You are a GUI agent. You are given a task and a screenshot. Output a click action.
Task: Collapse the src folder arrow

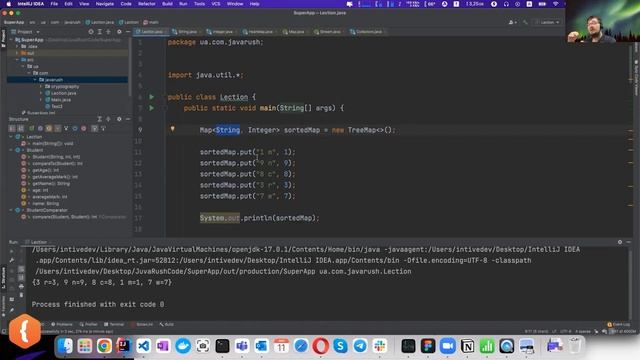click(x=17, y=60)
